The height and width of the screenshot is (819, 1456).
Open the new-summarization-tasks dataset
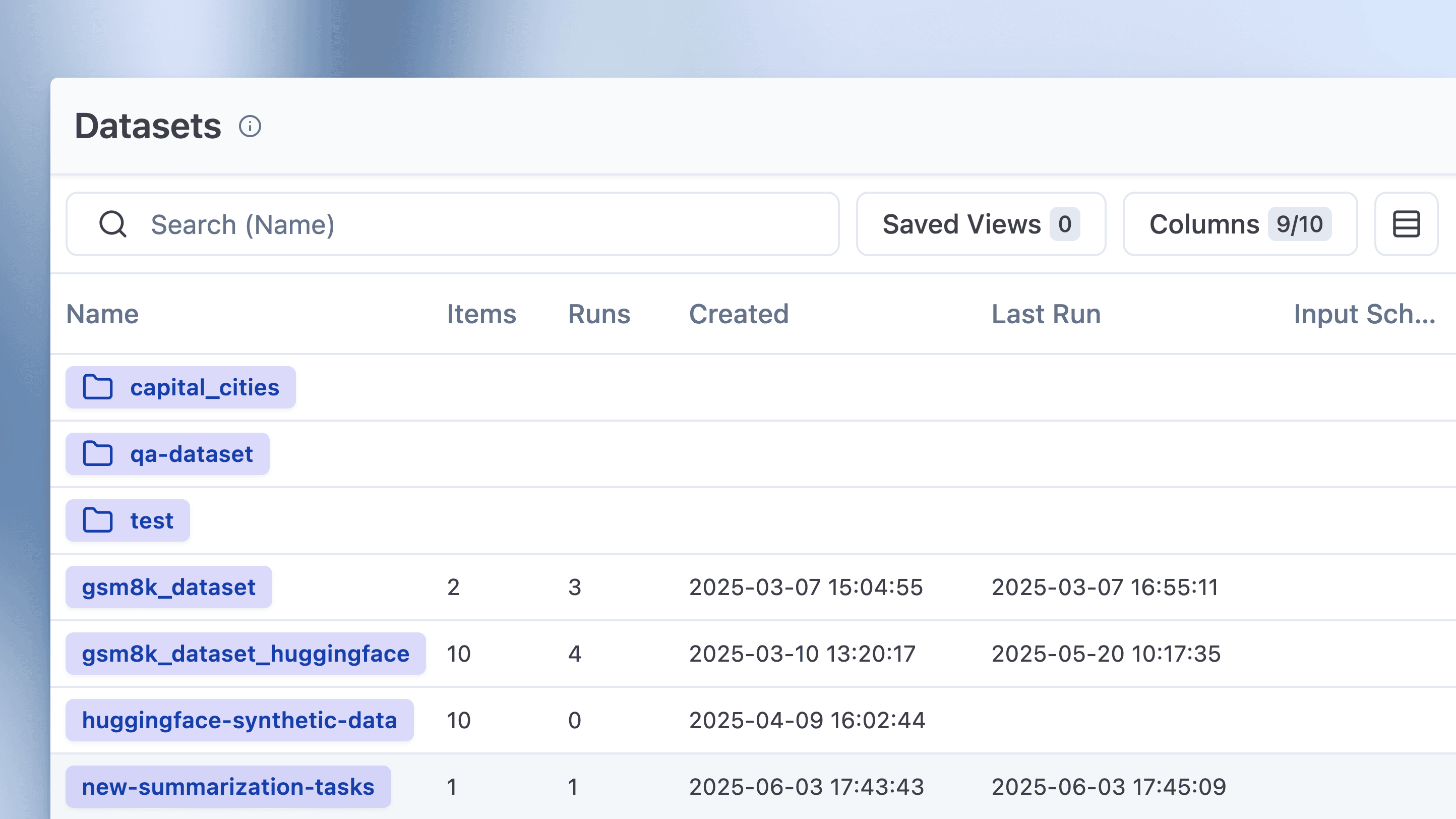[228, 786]
